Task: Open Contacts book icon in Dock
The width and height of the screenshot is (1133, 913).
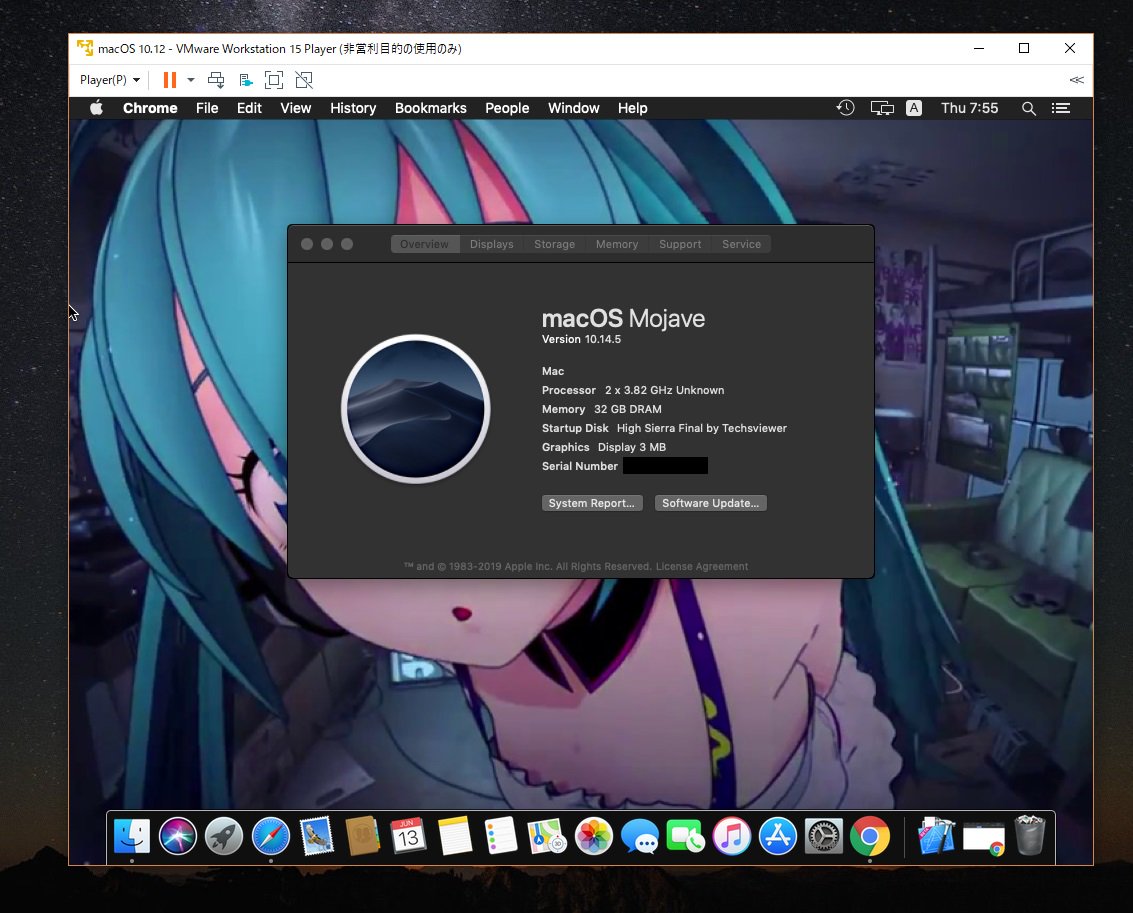Action: (x=363, y=836)
